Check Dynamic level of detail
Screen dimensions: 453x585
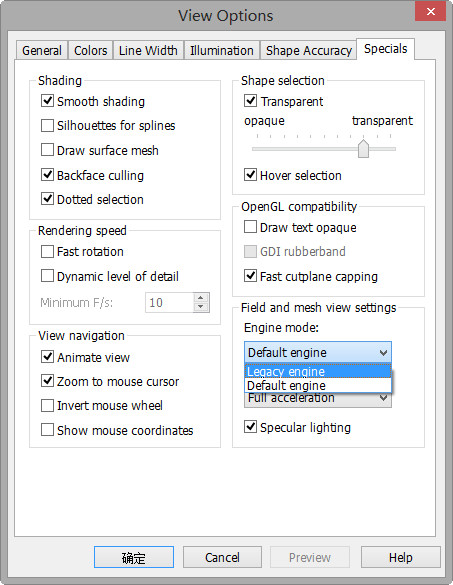[x=47, y=276]
